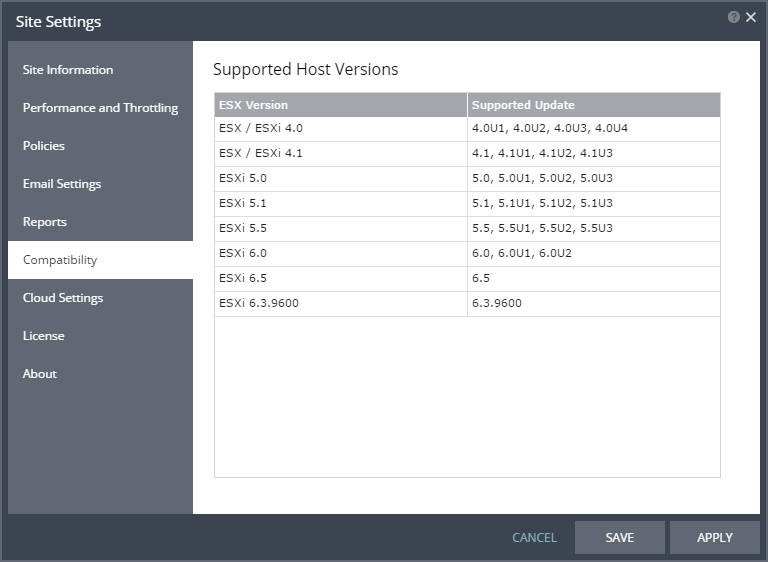Image resolution: width=768 pixels, height=562 pixels.
Task: Click updates cell 4.1, 4.1U1, 4.1U2, 4.1U3
Action: (x=594, y=153)
